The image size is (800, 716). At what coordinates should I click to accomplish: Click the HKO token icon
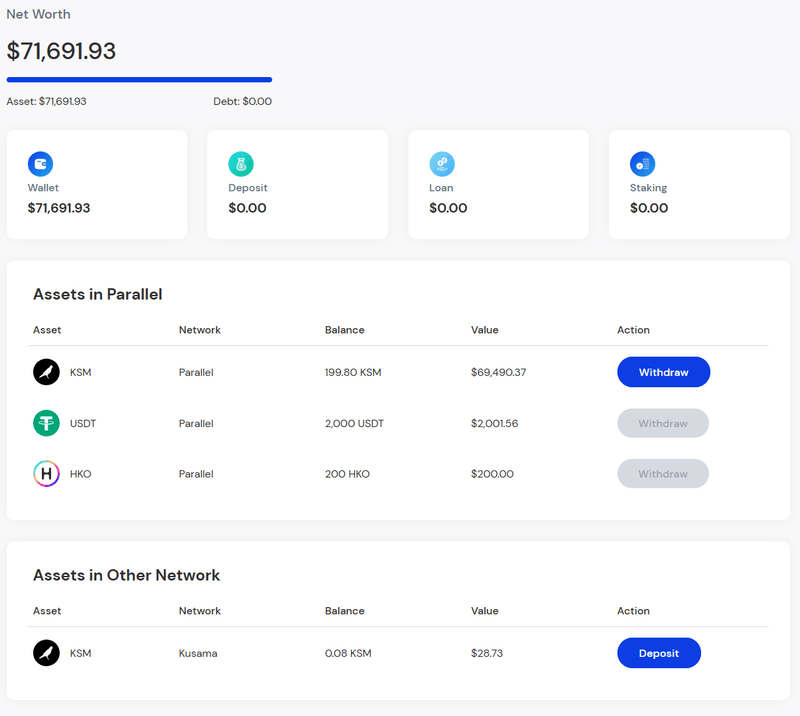pyautogui.click(x=46, y=474)
